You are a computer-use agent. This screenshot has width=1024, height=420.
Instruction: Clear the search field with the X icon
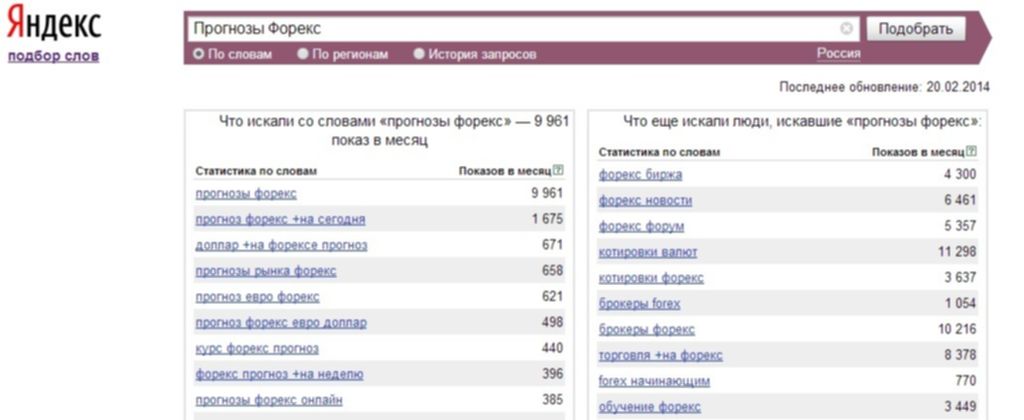point(846,29)
